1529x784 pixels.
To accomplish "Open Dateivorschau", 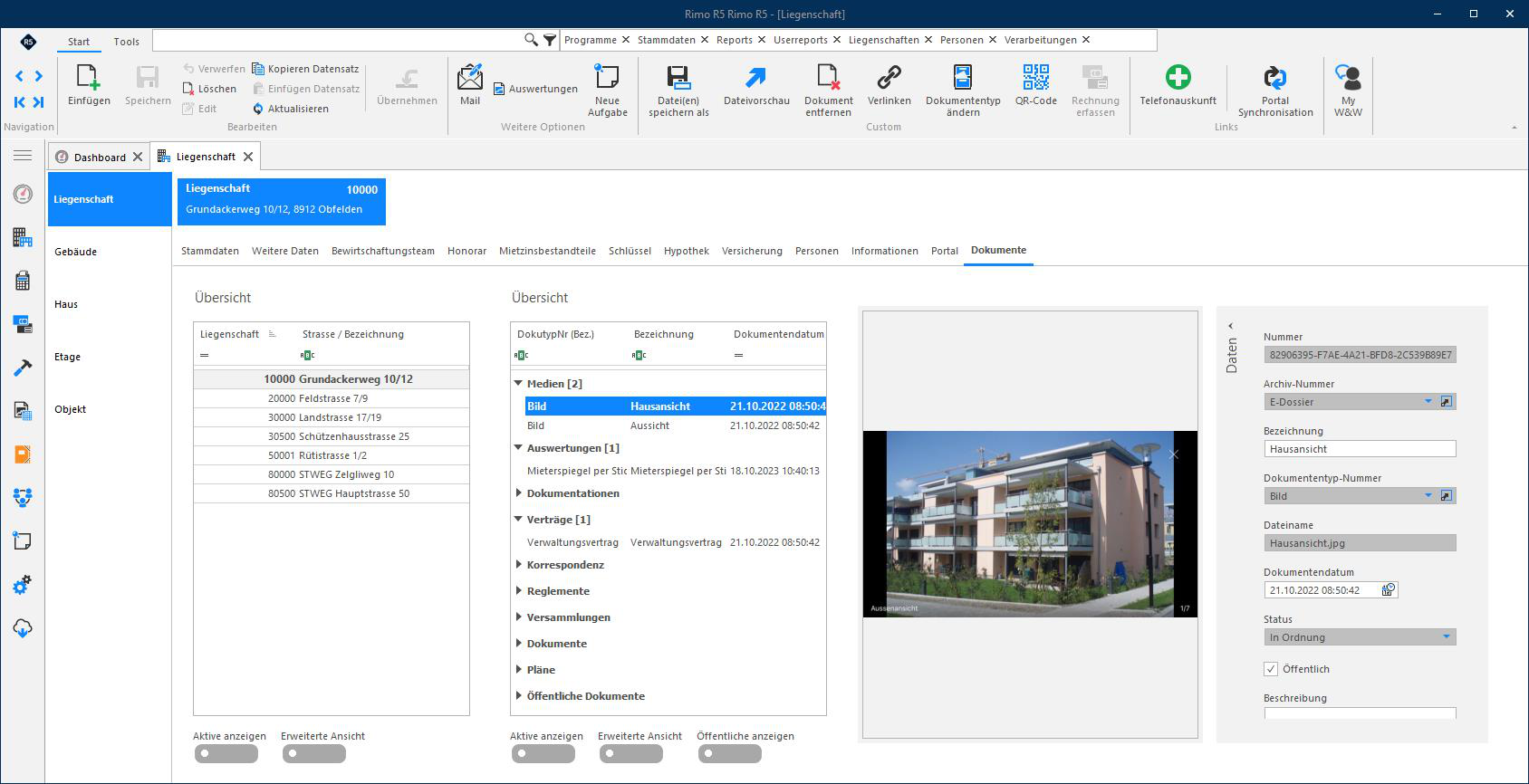I will tap(756, 86).
